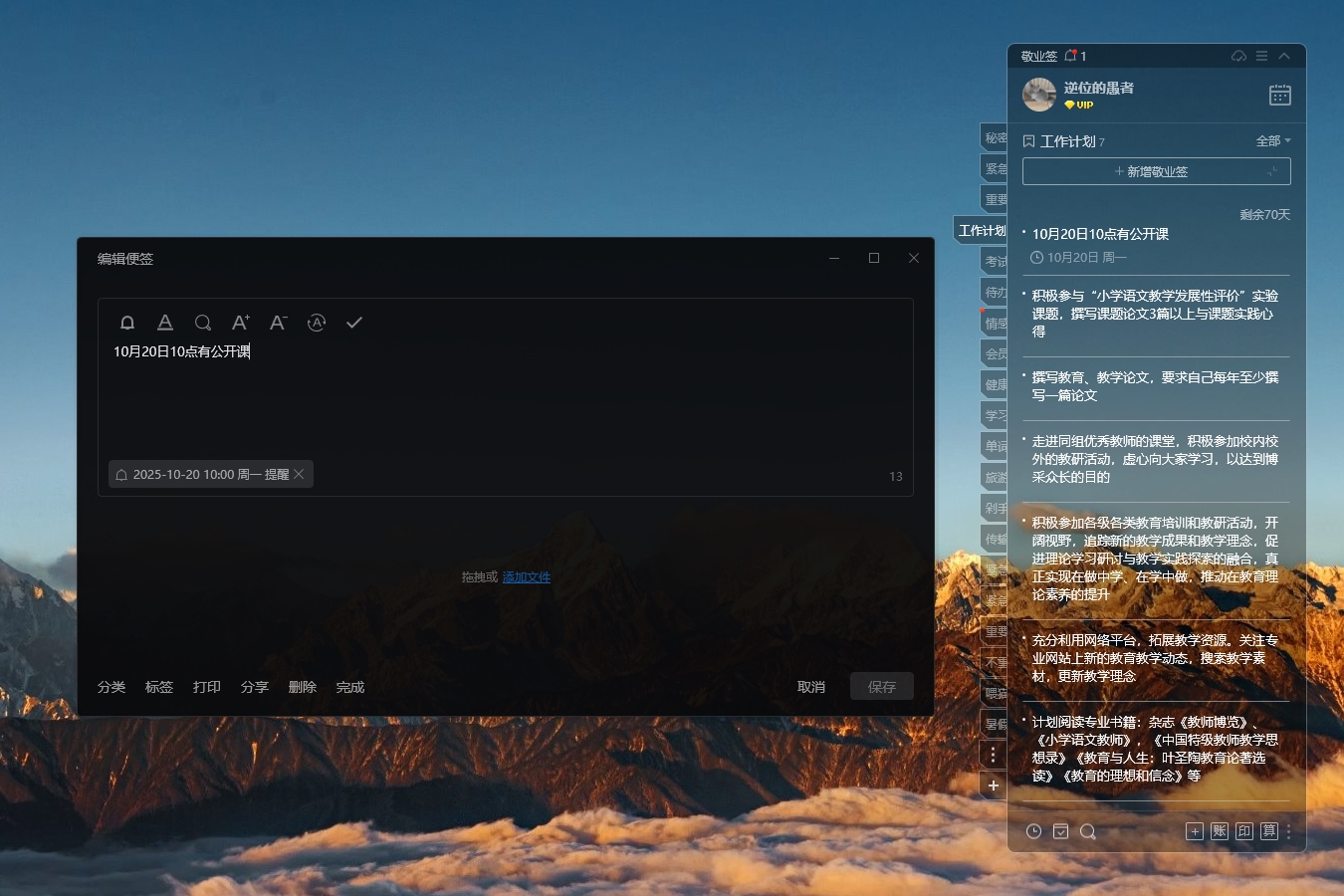Image resolution: width=1344 pixels, height=896 pixels.
Task: Open the note about 小学语文教学发展性评价
Action: 1156,314
